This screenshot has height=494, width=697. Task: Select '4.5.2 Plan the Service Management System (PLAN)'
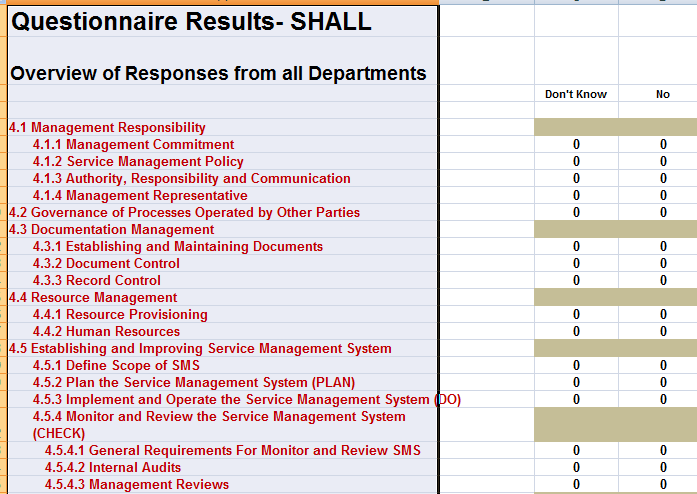click(x=194, y=382)
